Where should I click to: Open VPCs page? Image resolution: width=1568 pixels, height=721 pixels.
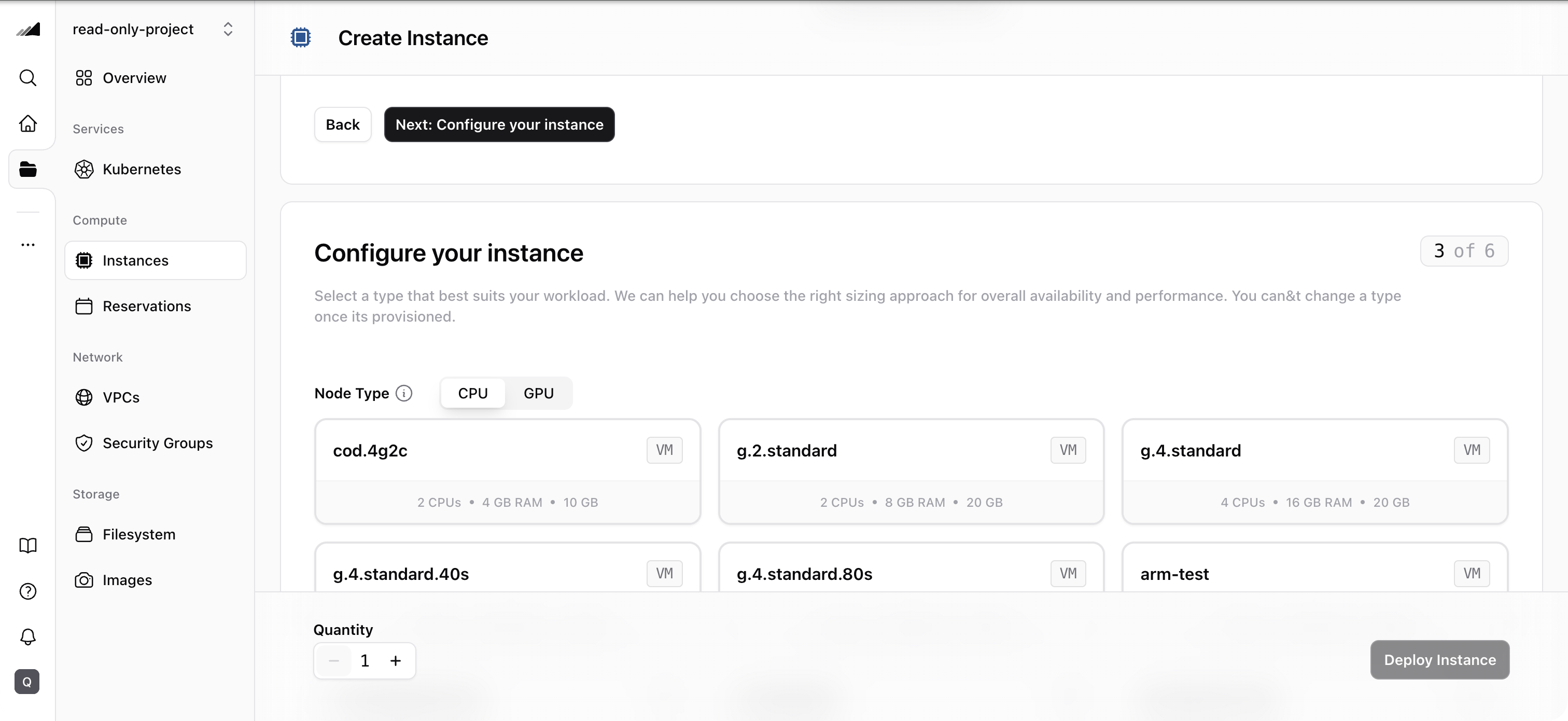pos(155,398)
